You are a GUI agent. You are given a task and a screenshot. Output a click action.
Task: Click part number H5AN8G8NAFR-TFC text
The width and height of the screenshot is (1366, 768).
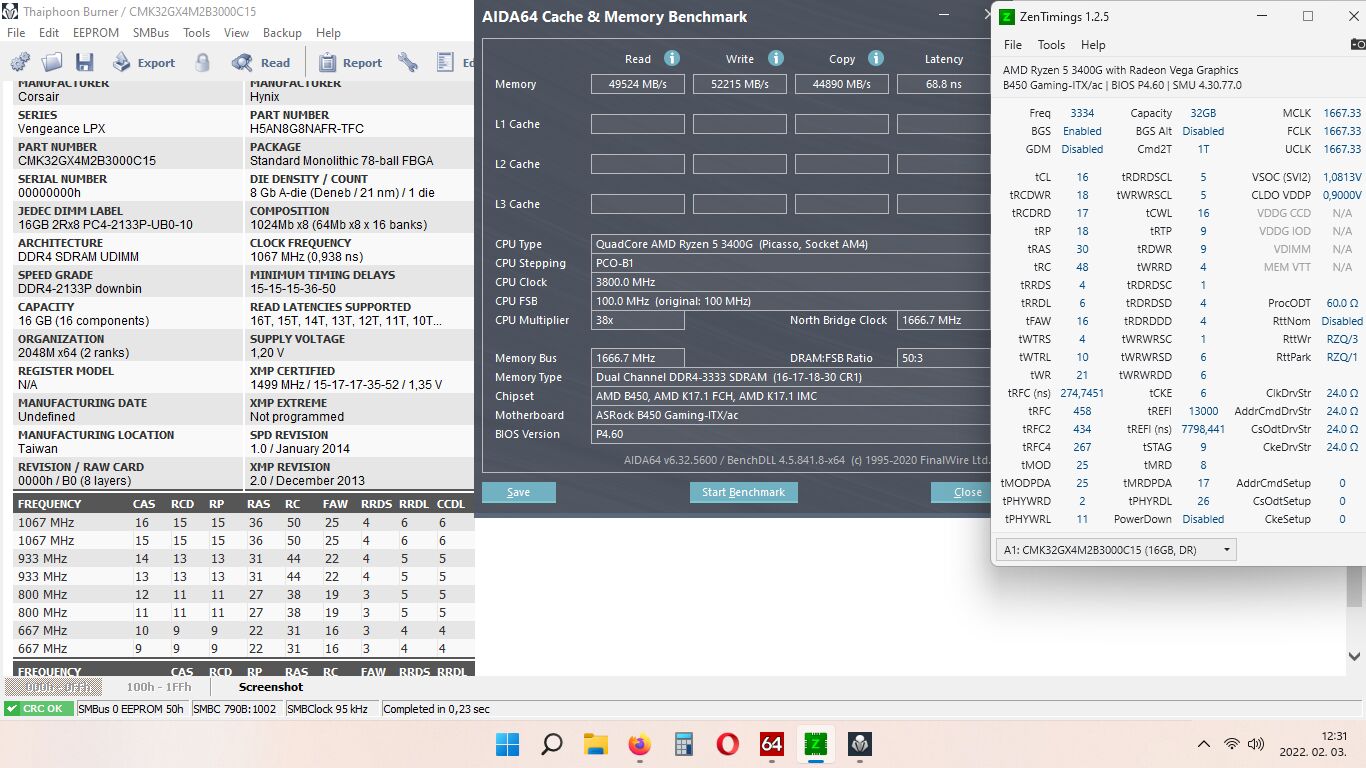tap(307, 129)
